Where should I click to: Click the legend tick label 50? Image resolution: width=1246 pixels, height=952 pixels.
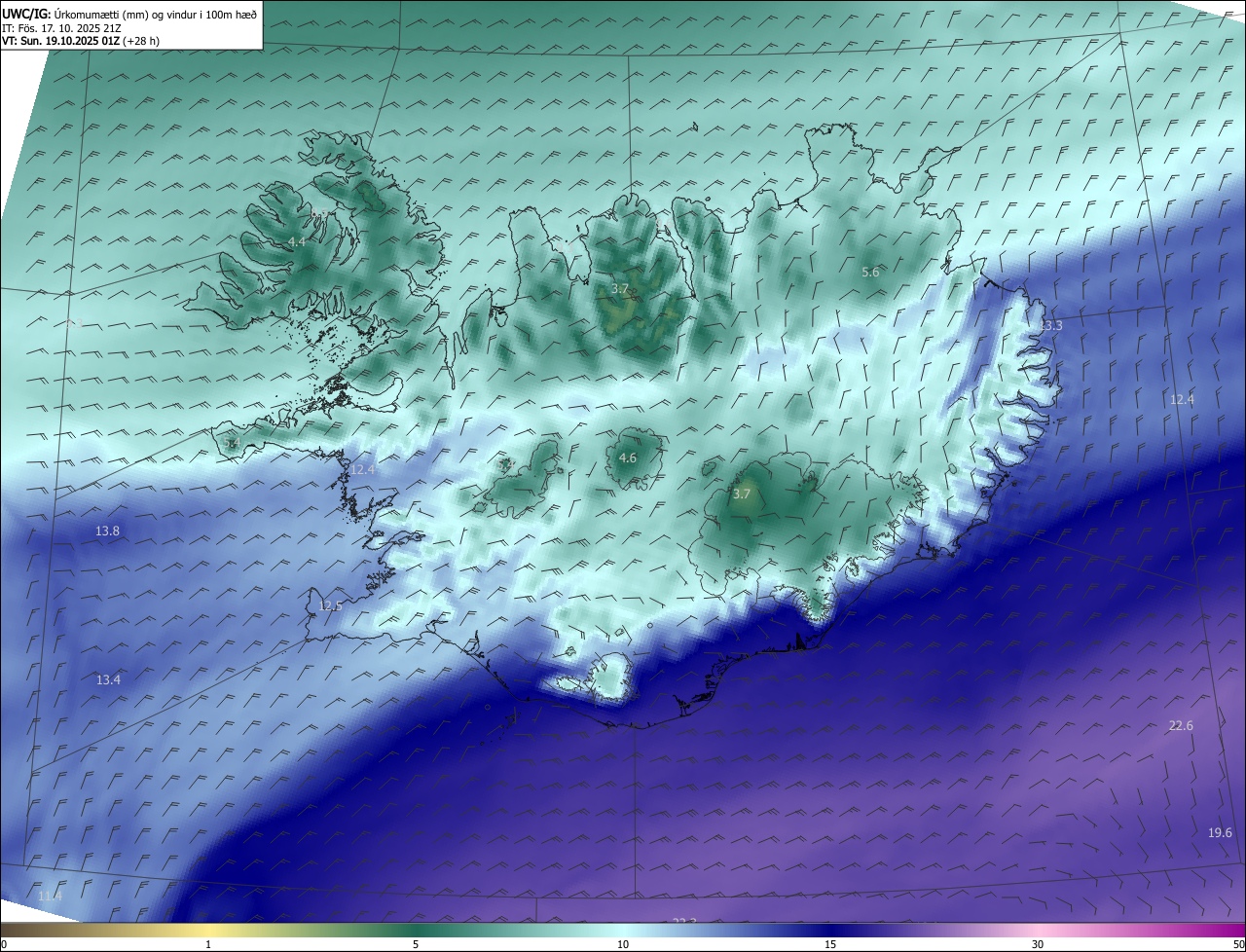pos(1238,944)
